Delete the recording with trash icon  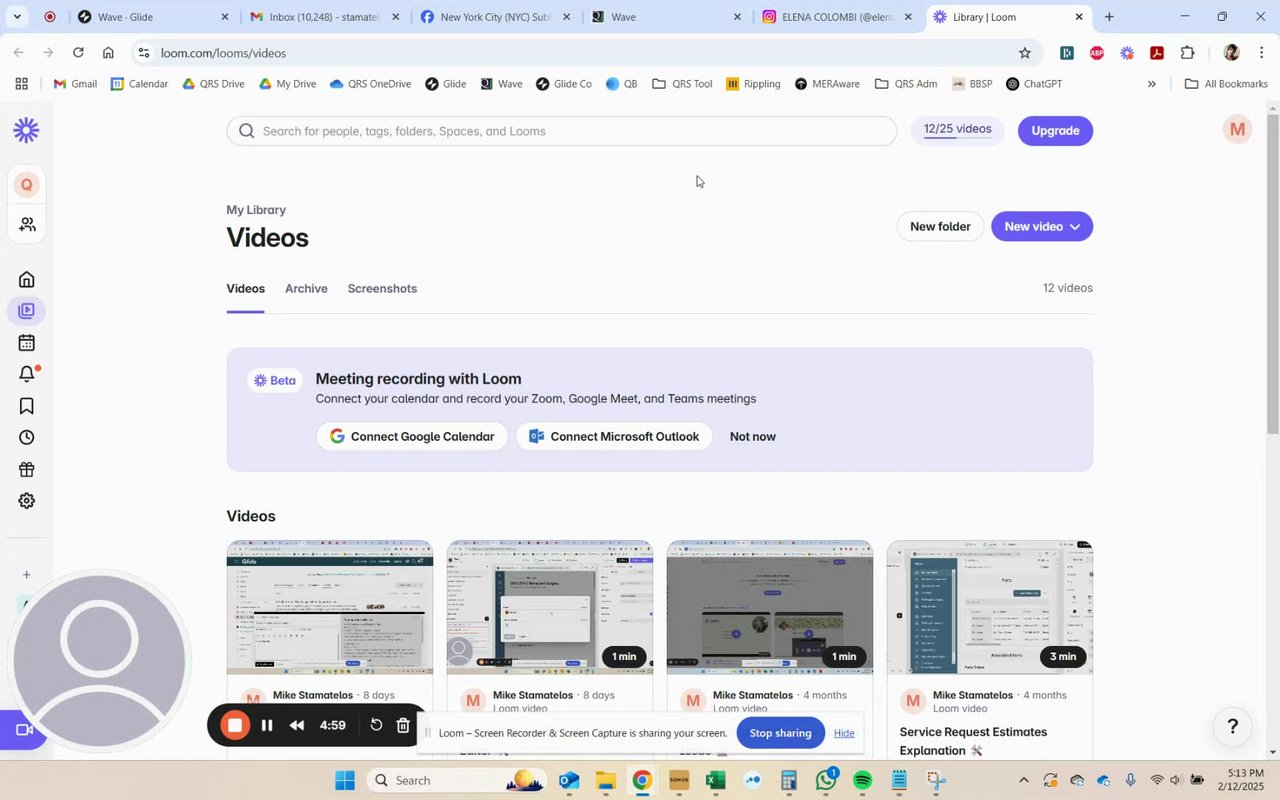click(403, 725)
